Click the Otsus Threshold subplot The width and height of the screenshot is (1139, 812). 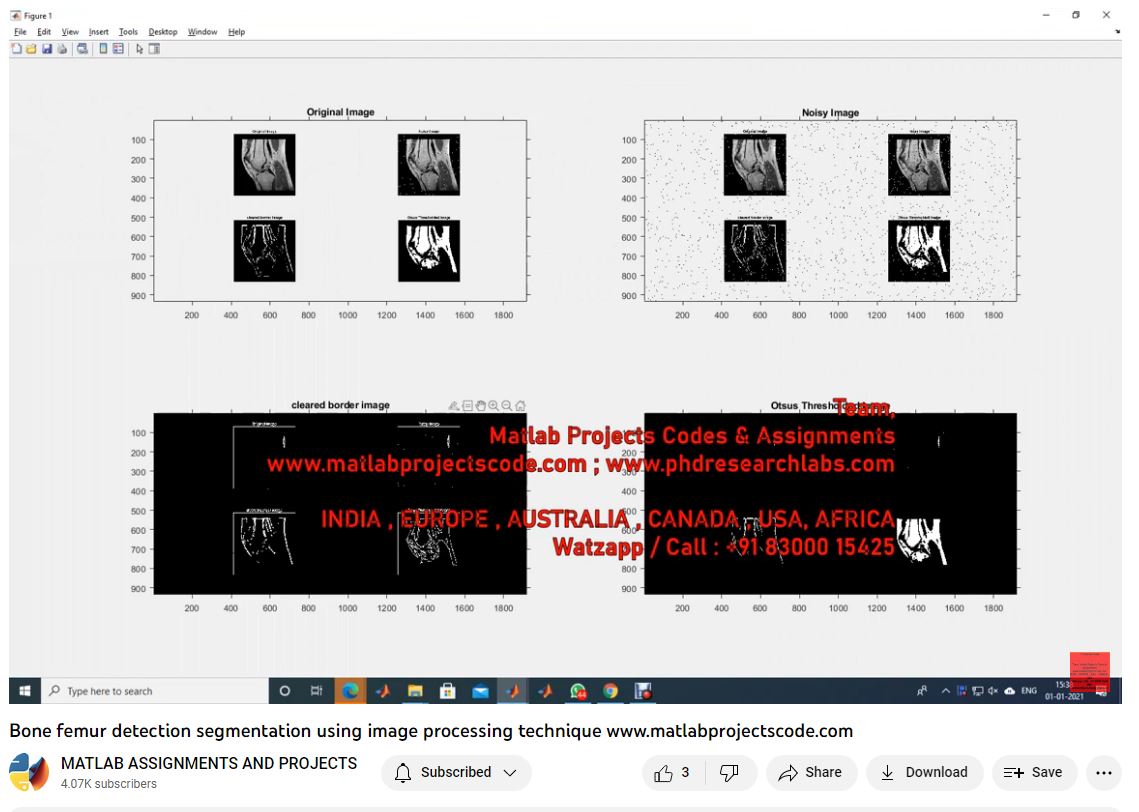(x=830, y=503)
